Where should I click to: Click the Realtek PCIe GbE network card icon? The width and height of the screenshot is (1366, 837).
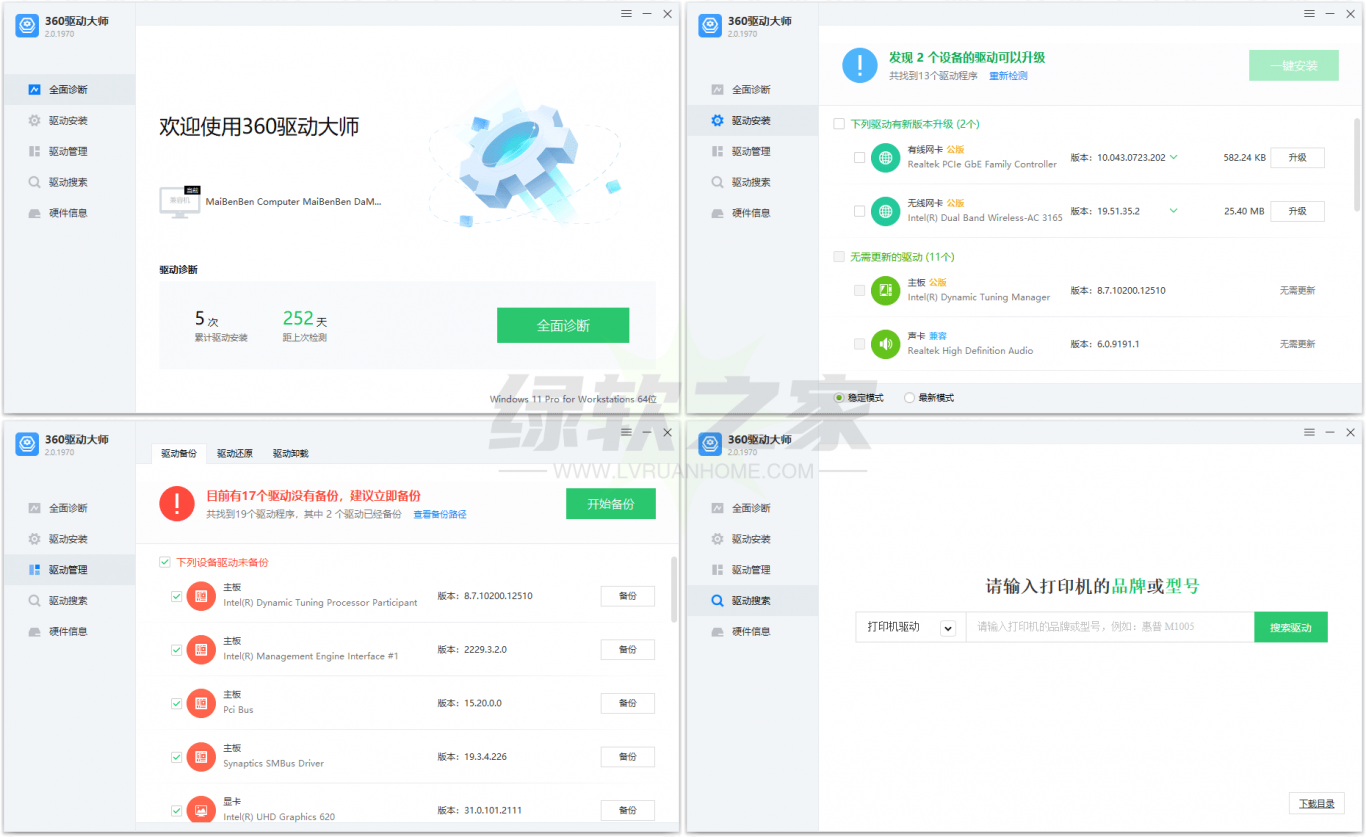tap(885, 157)
